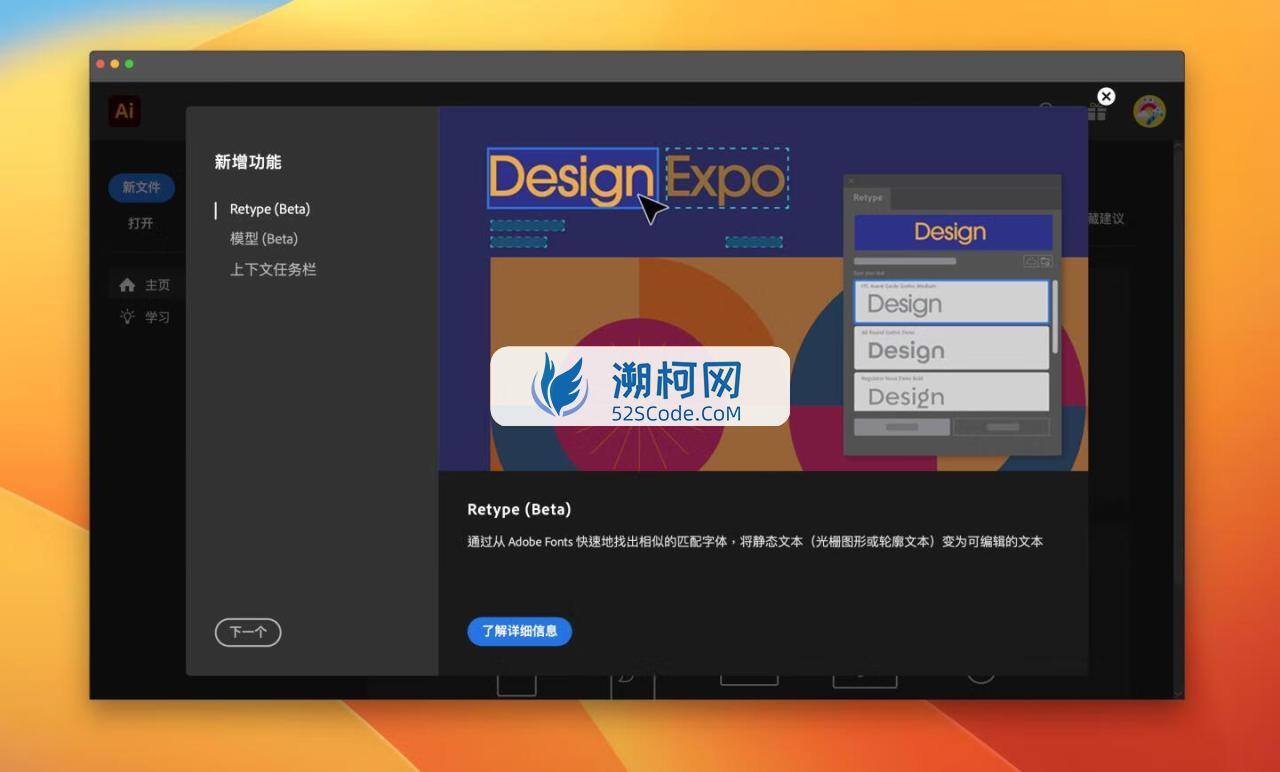This screenshot has width=1280, height=772.
Task: Click the 打开 button in sidebar
Action: click(141, 223)
